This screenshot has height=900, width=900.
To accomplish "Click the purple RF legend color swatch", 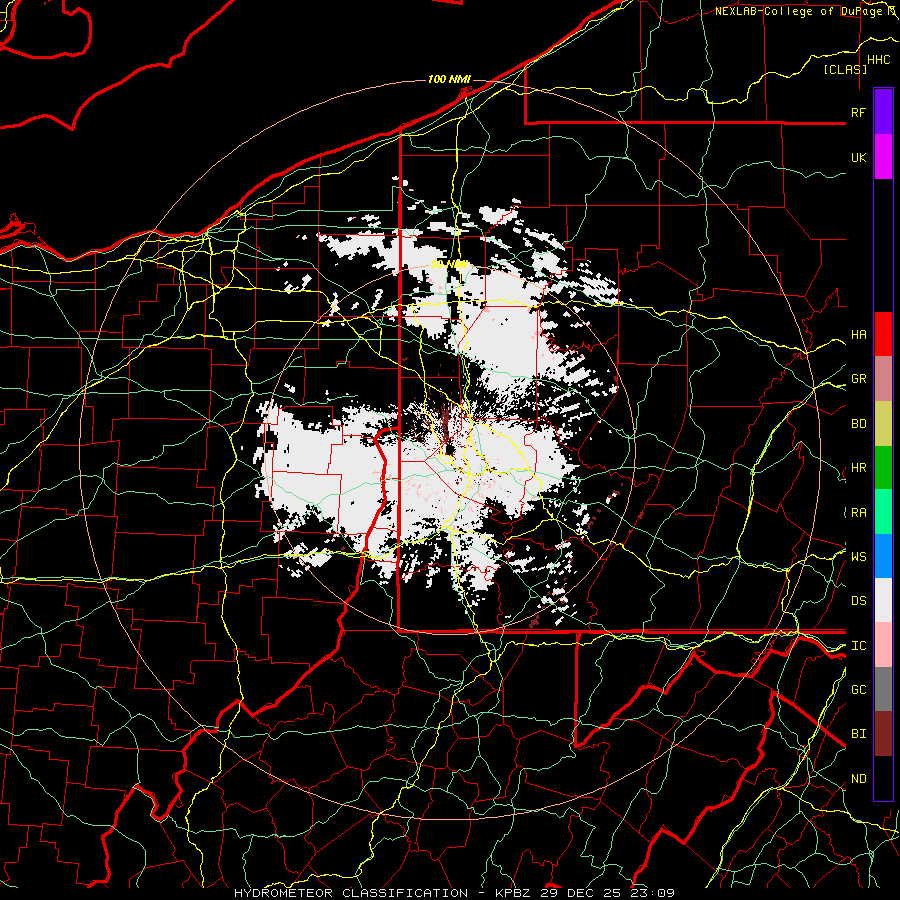I will point(883,112).
